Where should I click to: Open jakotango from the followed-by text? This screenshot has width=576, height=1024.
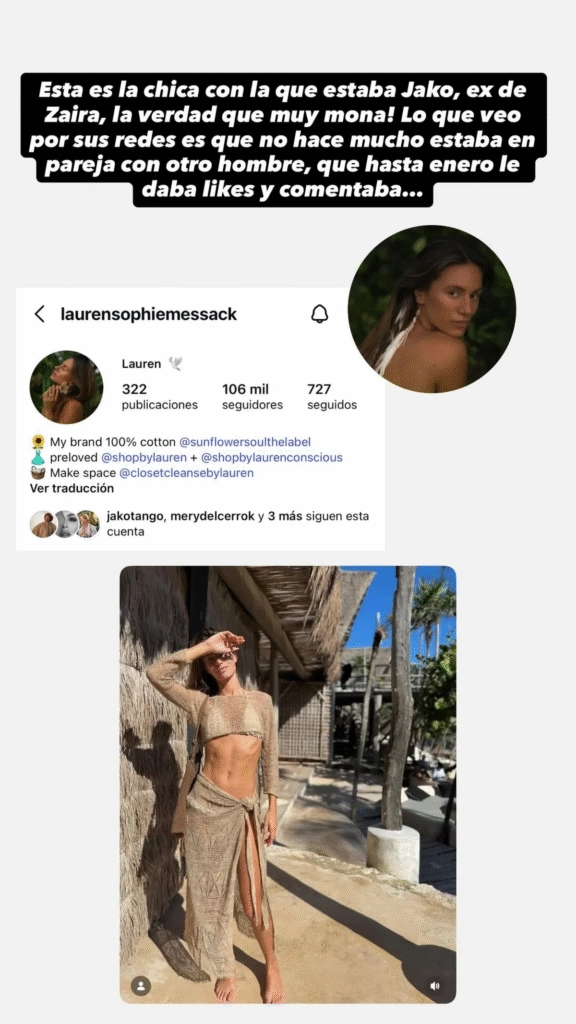(x=135, y=516)
